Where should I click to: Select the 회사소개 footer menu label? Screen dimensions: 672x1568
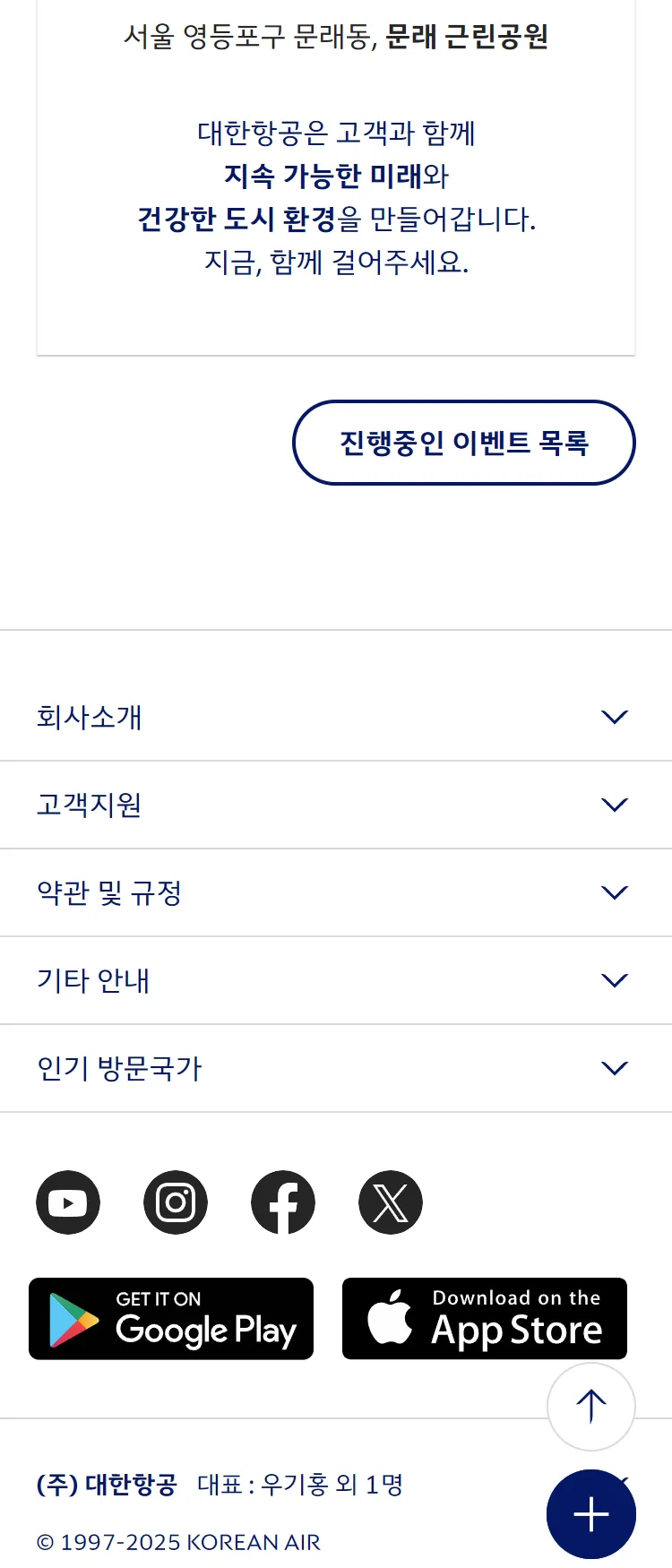(x=90, y=717)
